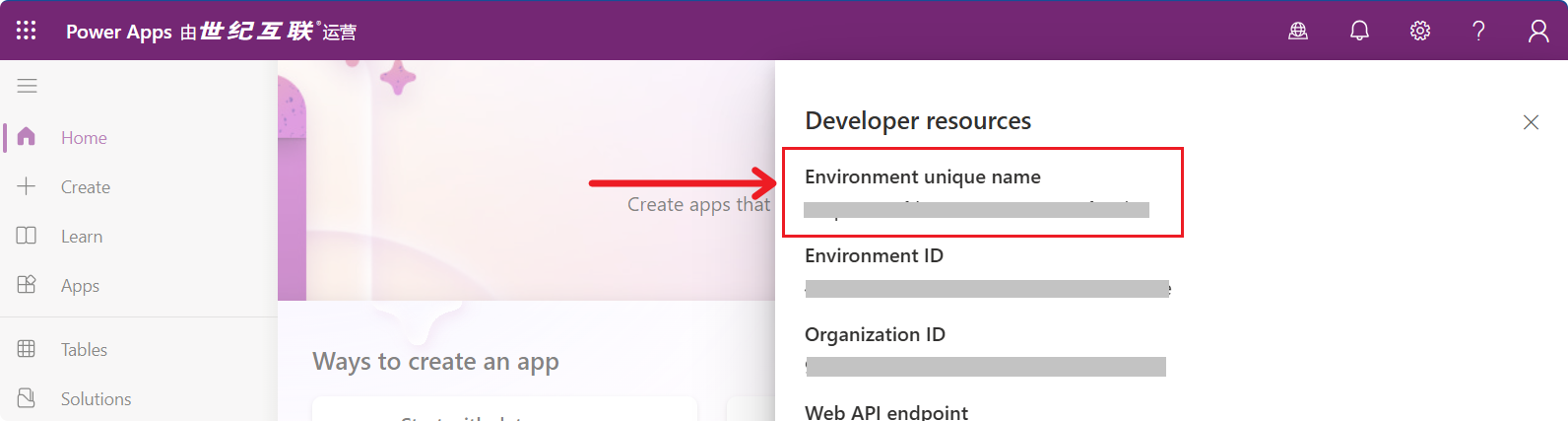Click the Apps icon in sidebar
The height and width of the screenshot is (421, 1568).
(x=27, y=284)
